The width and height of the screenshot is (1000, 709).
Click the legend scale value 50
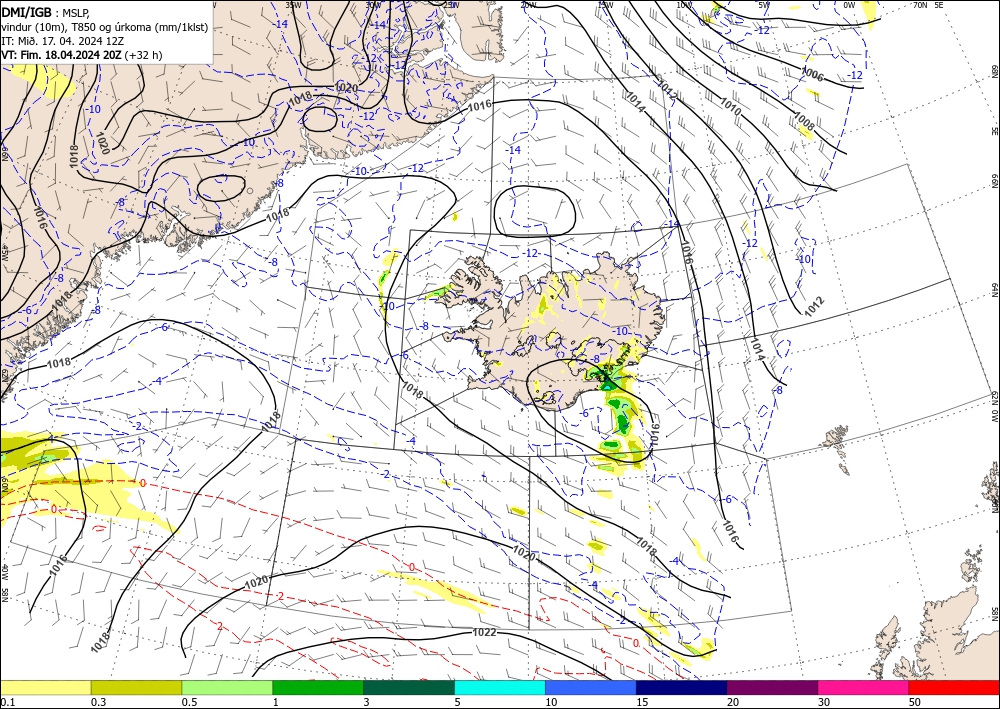click(x=915, y=702)
